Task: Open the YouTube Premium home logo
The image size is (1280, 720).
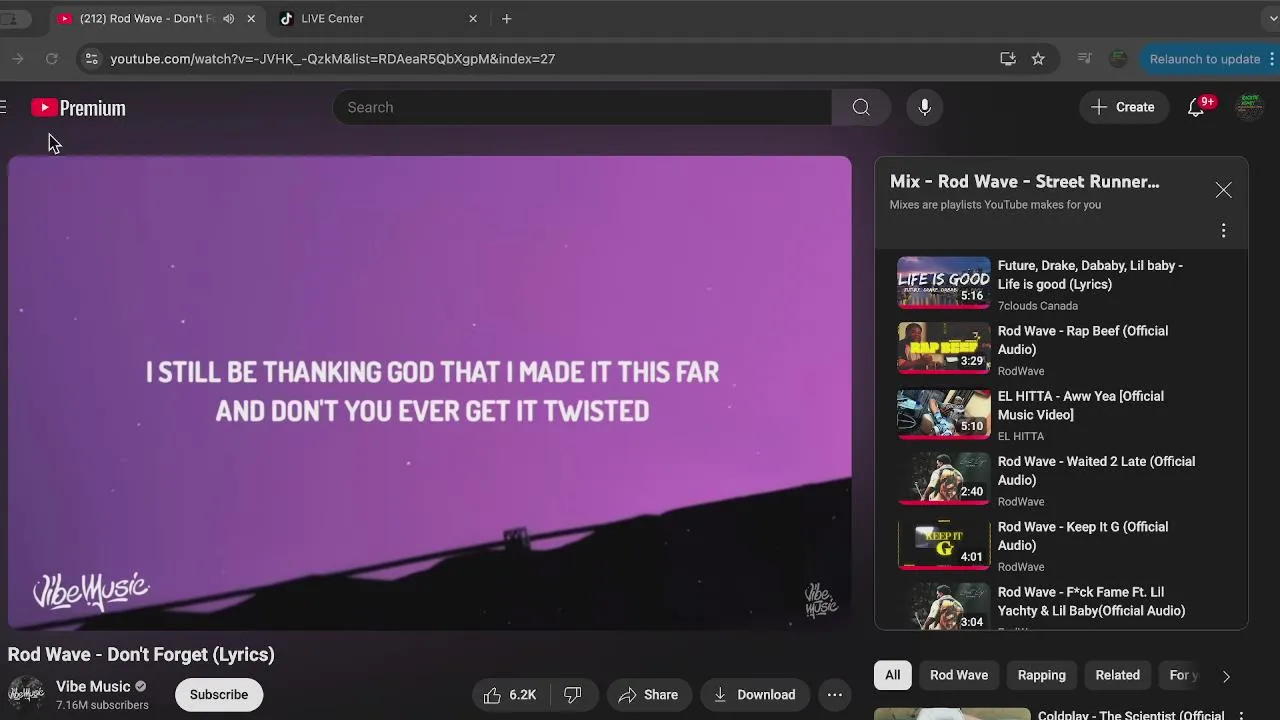Action: pos(78,108)
